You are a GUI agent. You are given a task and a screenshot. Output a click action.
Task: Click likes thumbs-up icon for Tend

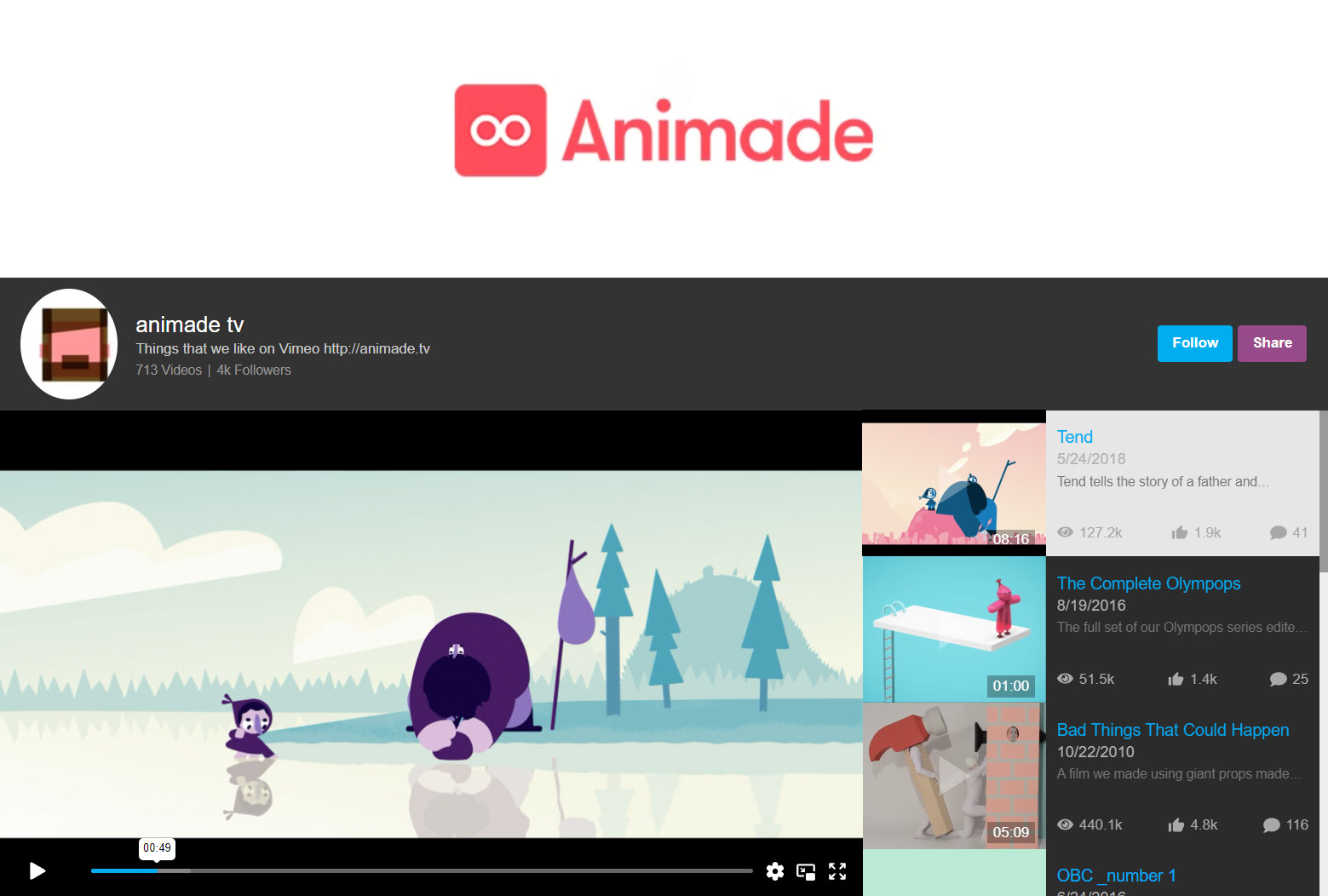click(1180, 532)
